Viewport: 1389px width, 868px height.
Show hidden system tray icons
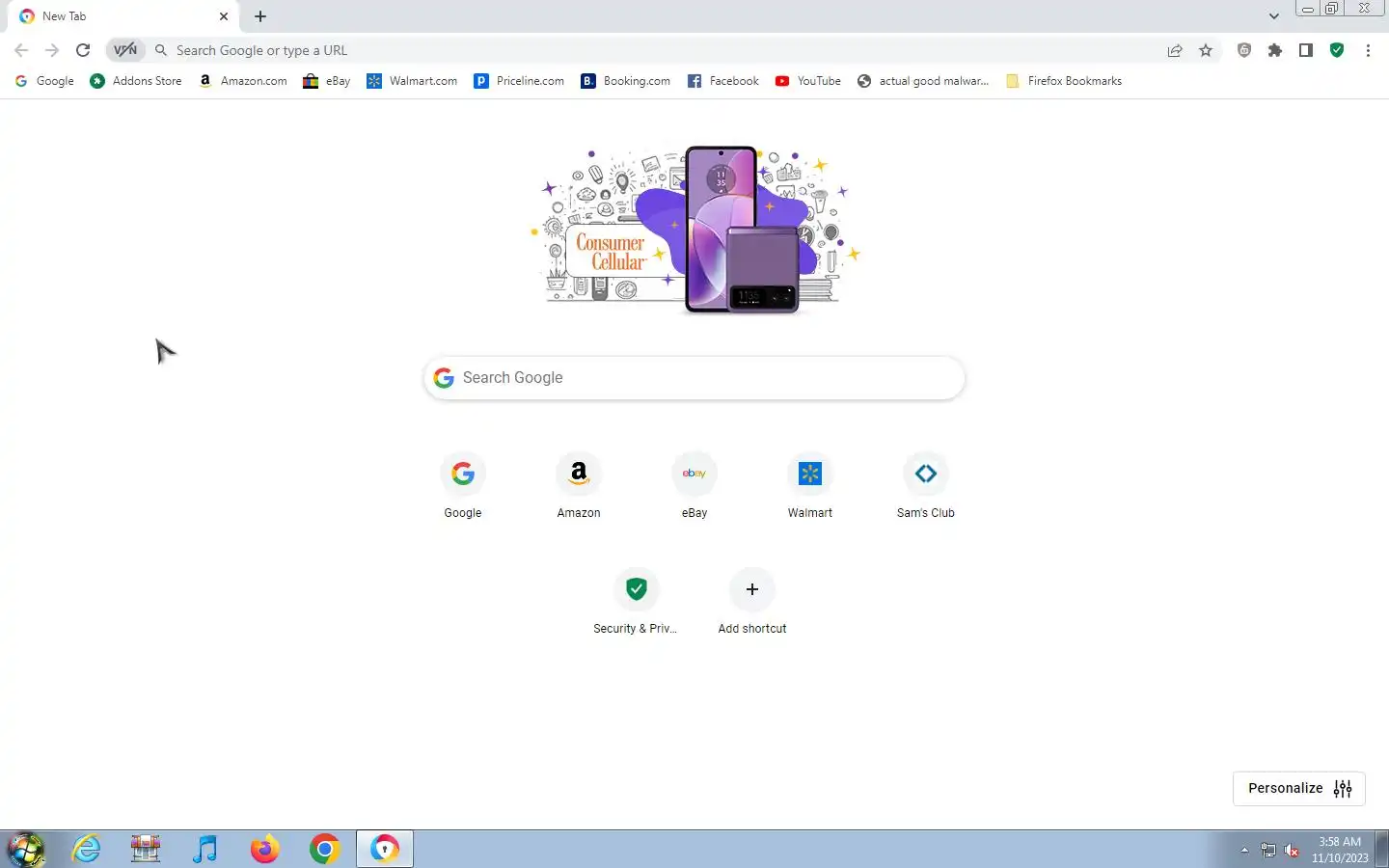tap(1244, 850)
